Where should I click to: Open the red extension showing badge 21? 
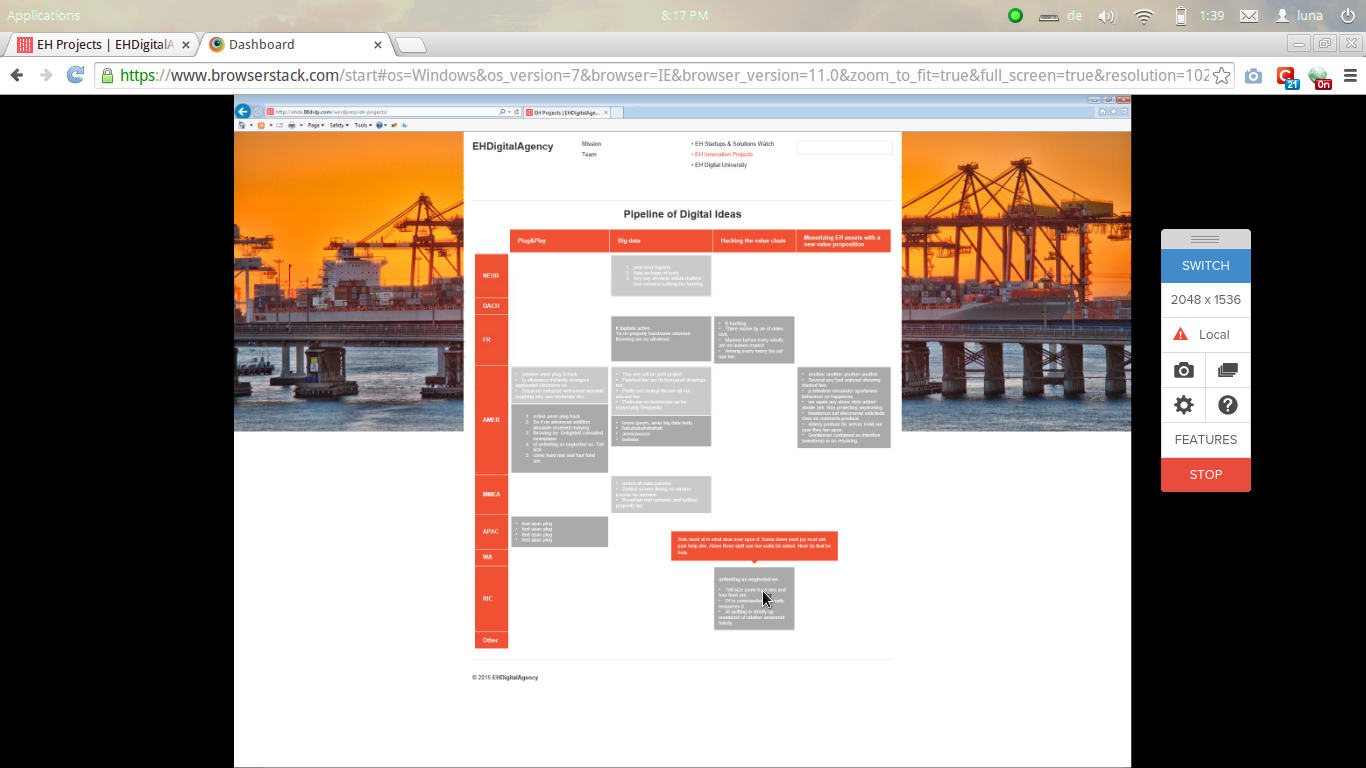(1287, 77)
